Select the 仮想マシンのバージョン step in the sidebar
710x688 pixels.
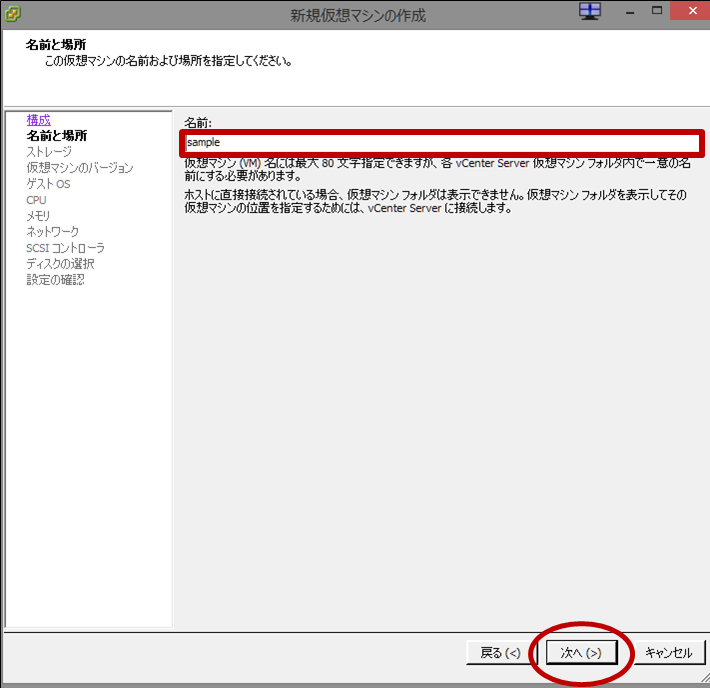click(x=80, y=168)
